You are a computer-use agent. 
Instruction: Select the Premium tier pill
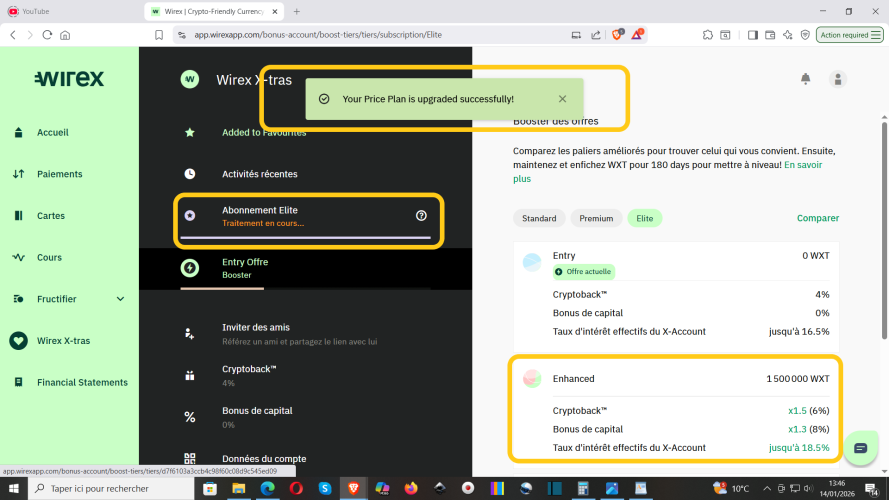pos(596,218)
